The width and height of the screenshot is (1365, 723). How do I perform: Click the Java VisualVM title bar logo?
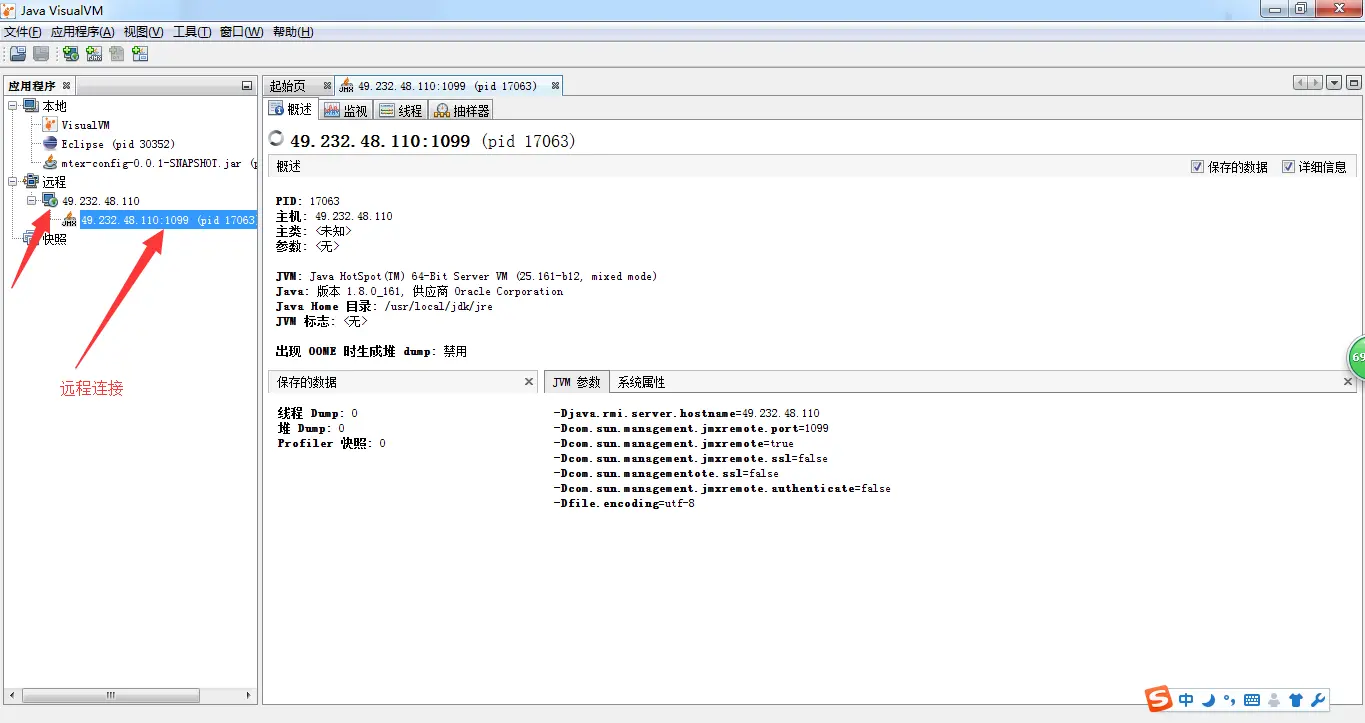10,10
